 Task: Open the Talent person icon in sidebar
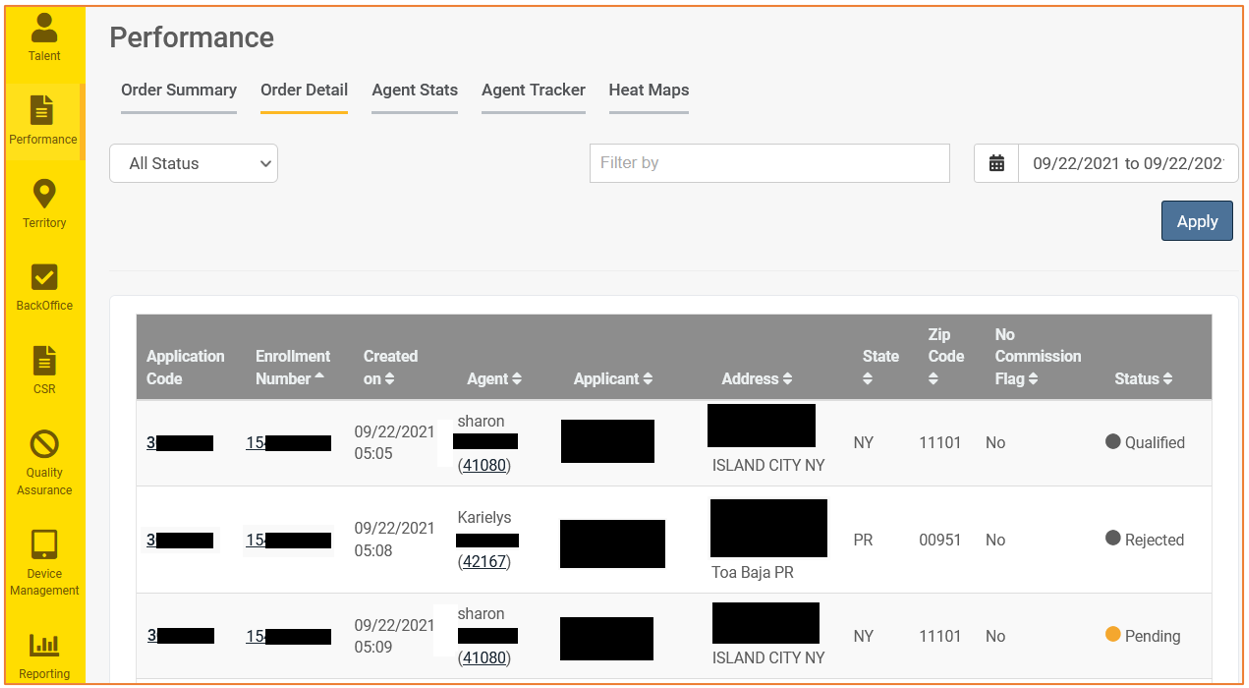44,27
